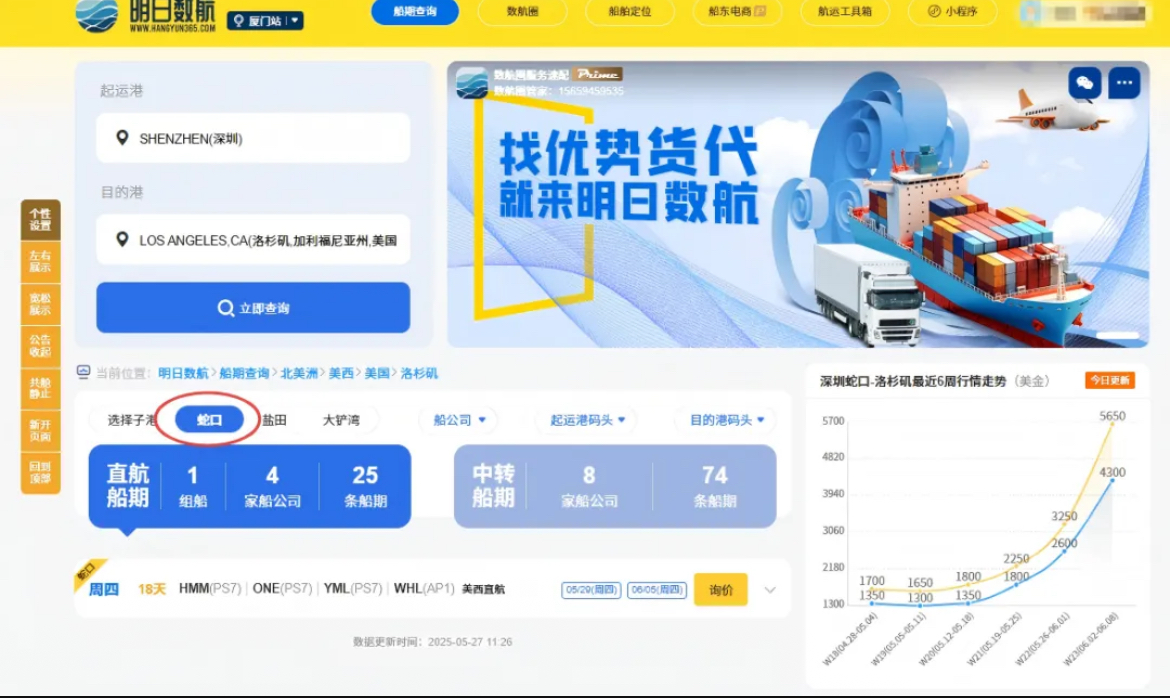Select the 大铲湾 sub-port tab

[x=341, y=420]
